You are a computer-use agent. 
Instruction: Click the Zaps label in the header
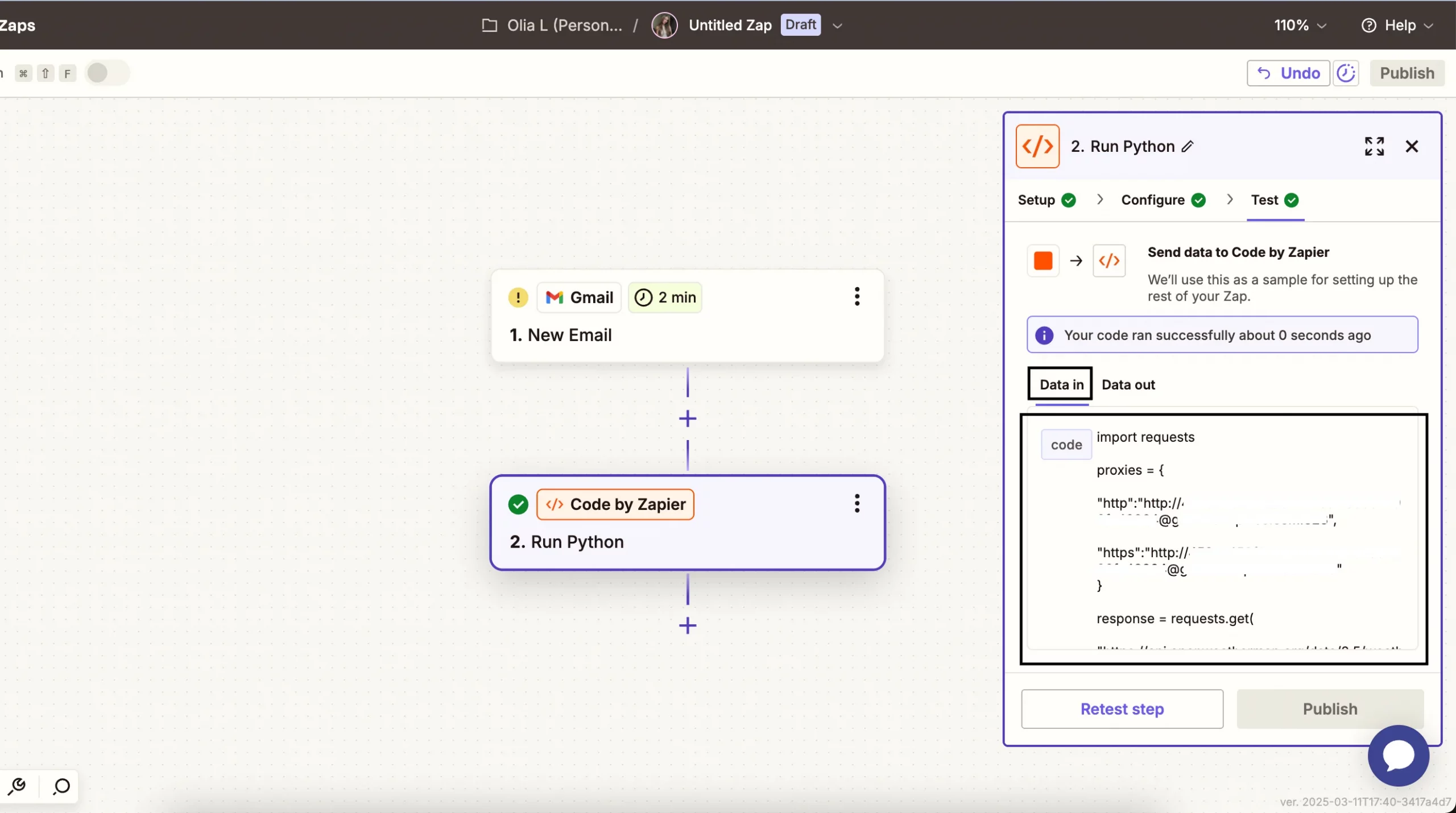17,25
